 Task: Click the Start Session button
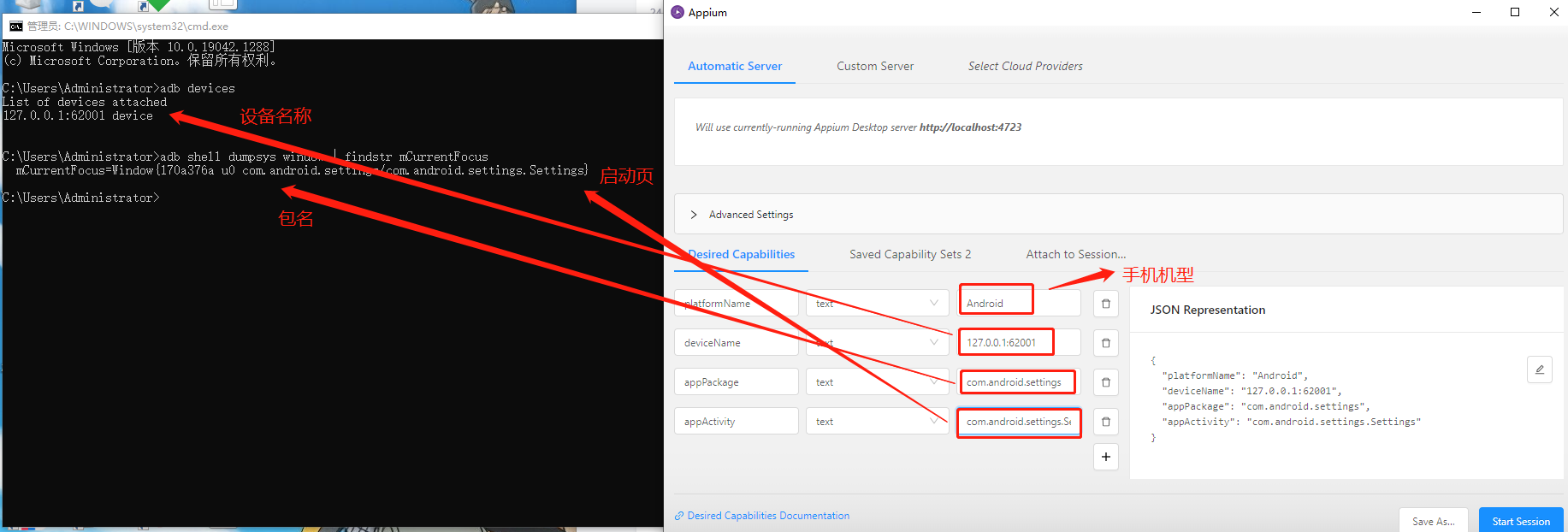click(x=1521, y=520)
